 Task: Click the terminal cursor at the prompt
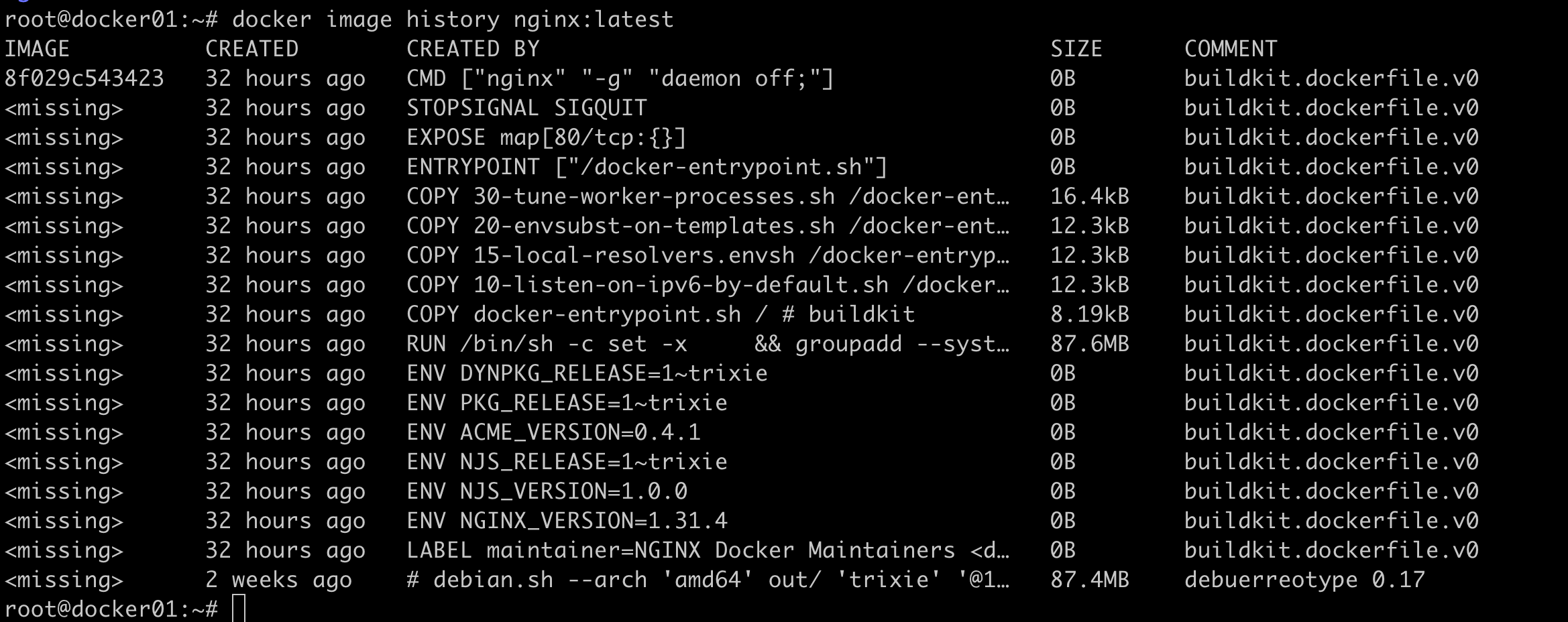(239, 609)
